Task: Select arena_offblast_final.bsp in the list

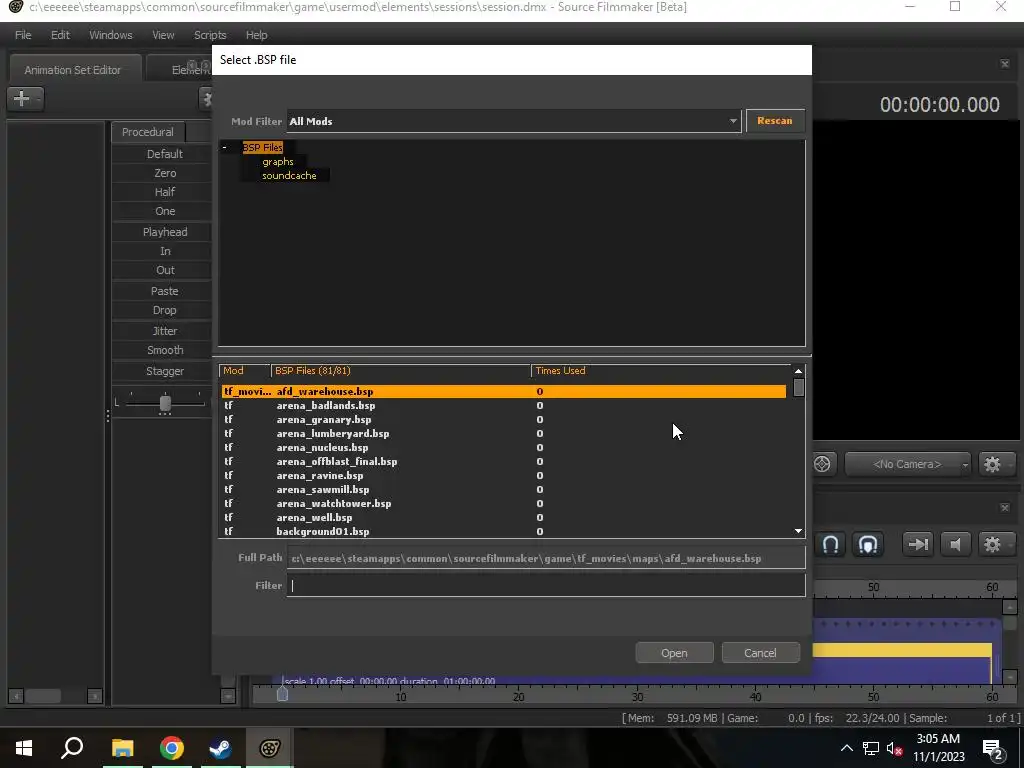Action: coord(504,462)
